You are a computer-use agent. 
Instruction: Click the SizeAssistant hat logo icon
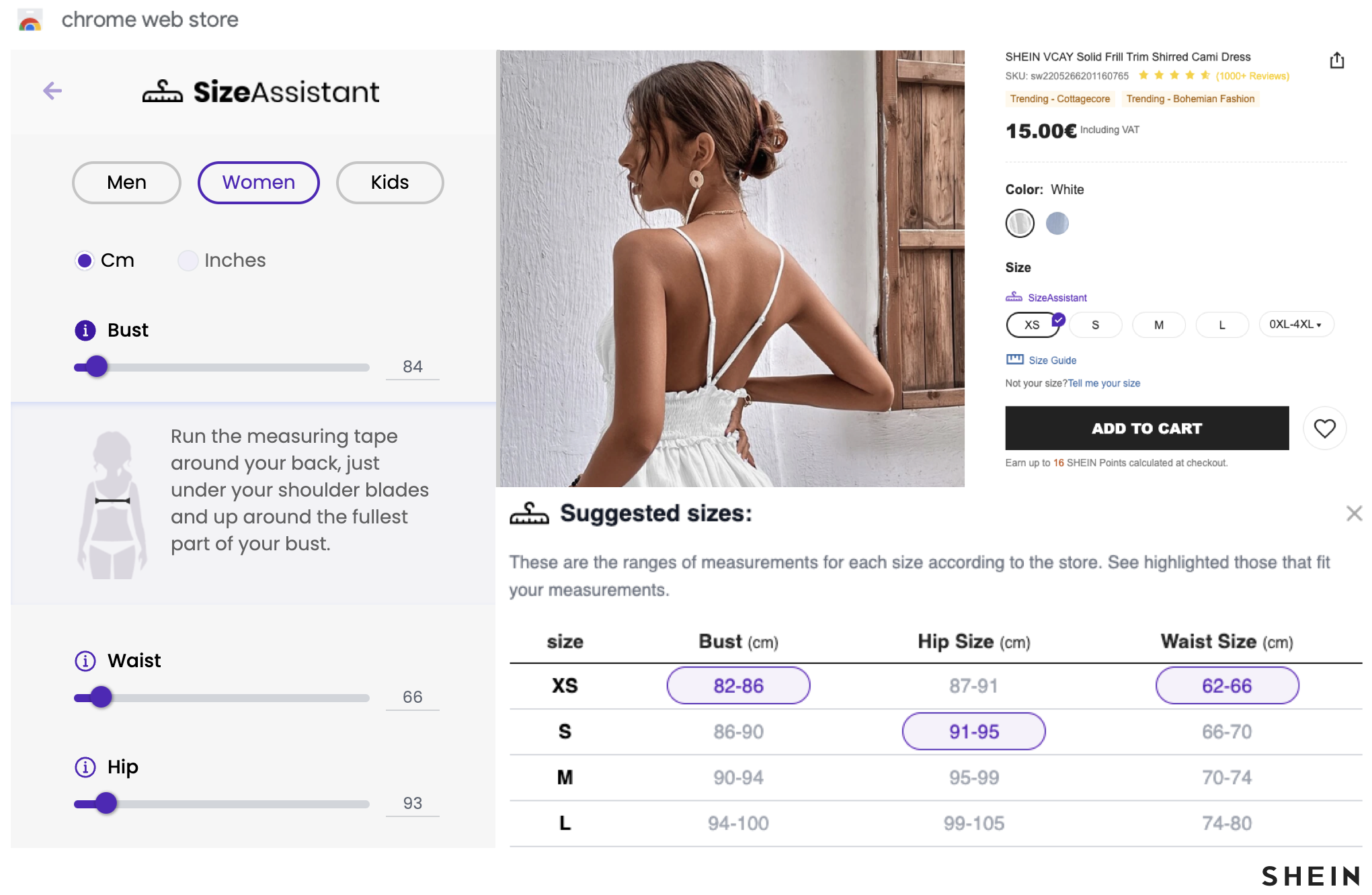tap(163, 92)
